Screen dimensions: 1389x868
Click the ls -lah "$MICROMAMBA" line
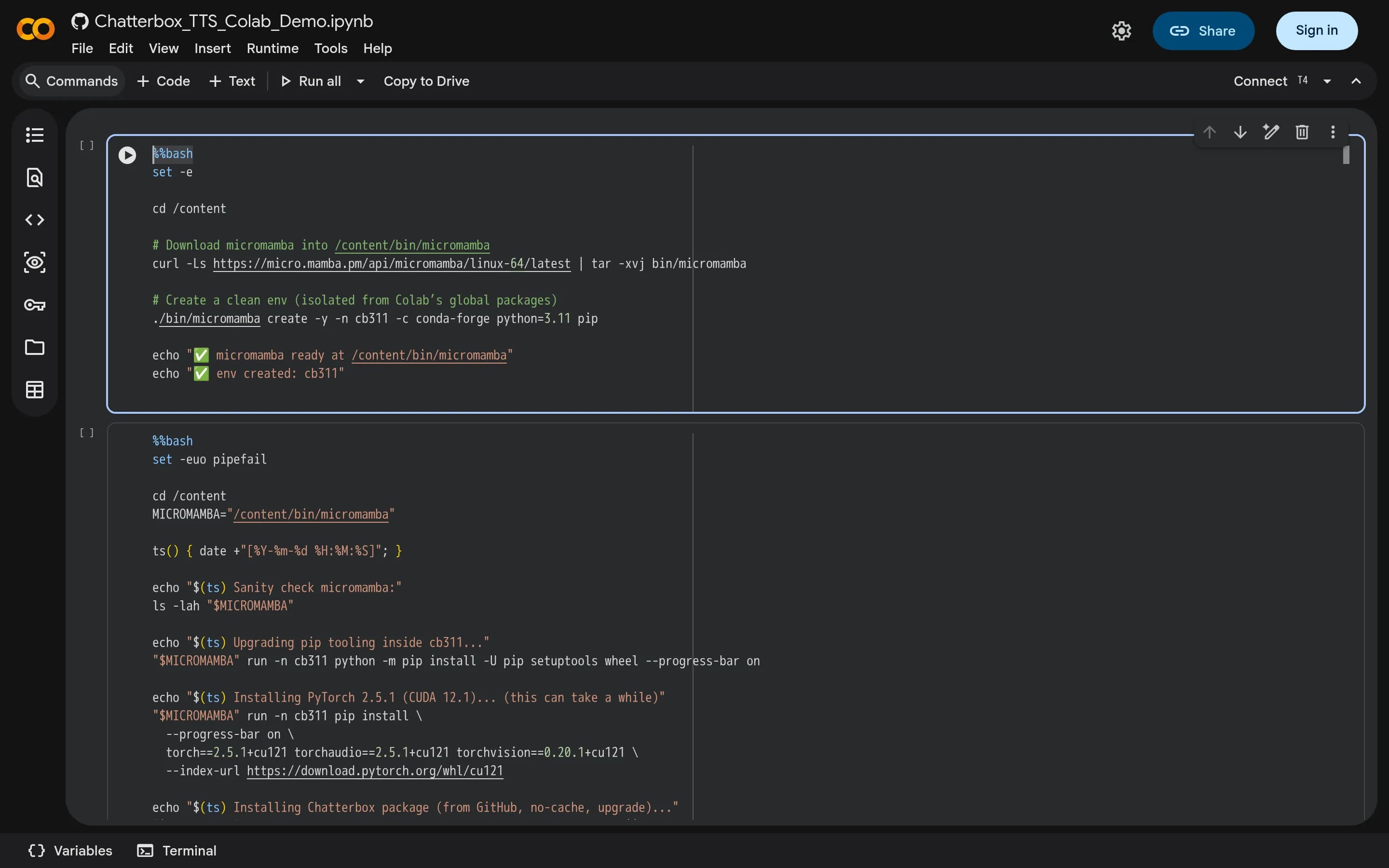click(x=223, y=606)
